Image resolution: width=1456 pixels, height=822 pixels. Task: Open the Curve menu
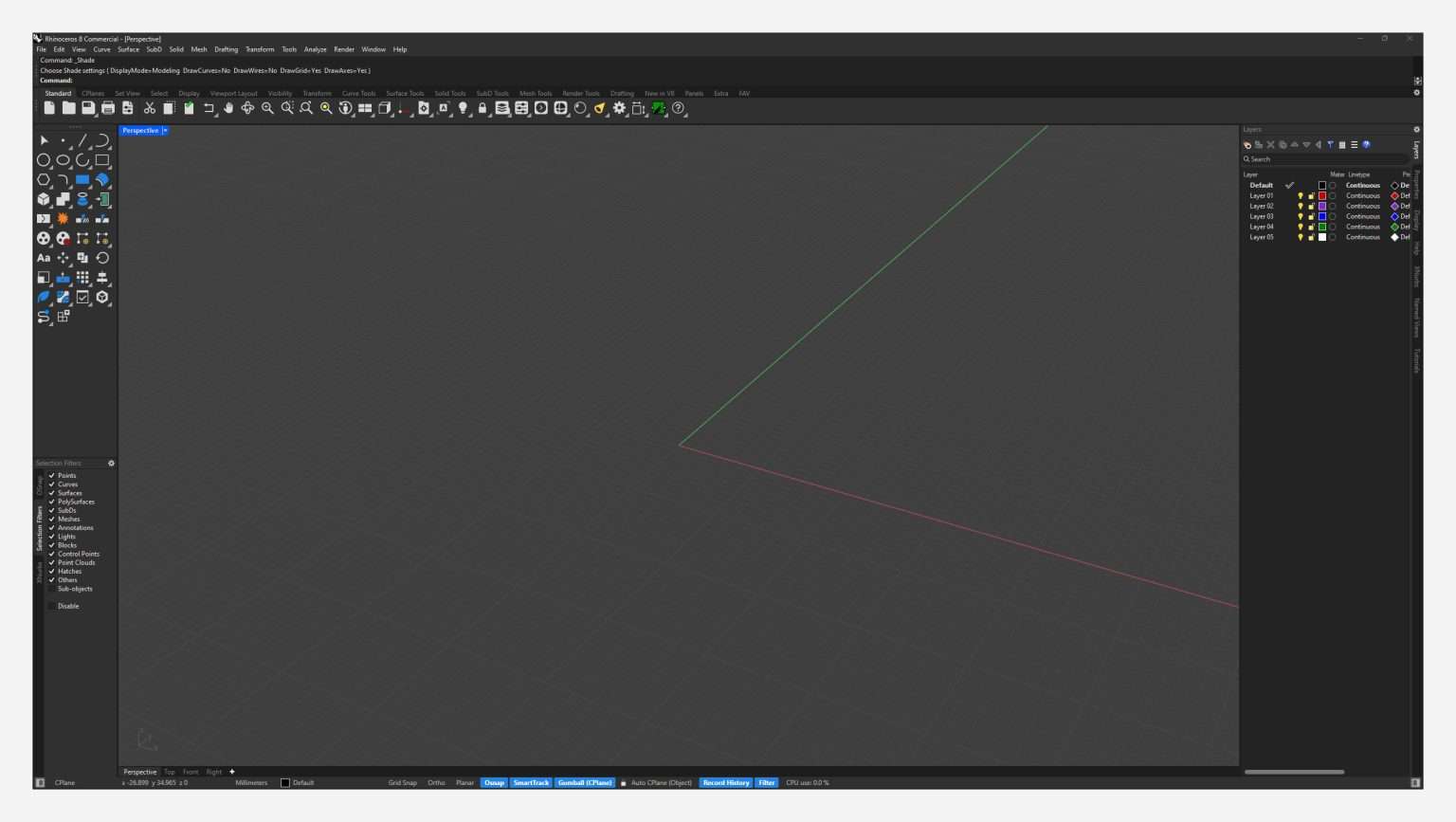[101, 49]
